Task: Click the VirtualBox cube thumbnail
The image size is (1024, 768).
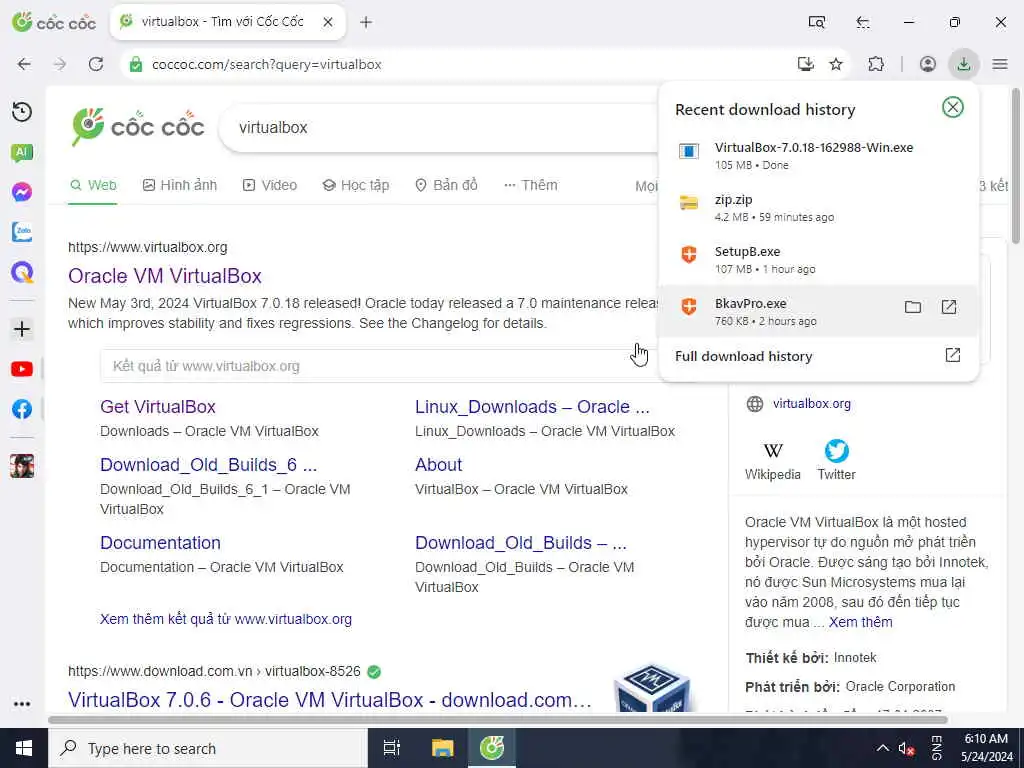Action: point(653,687)
